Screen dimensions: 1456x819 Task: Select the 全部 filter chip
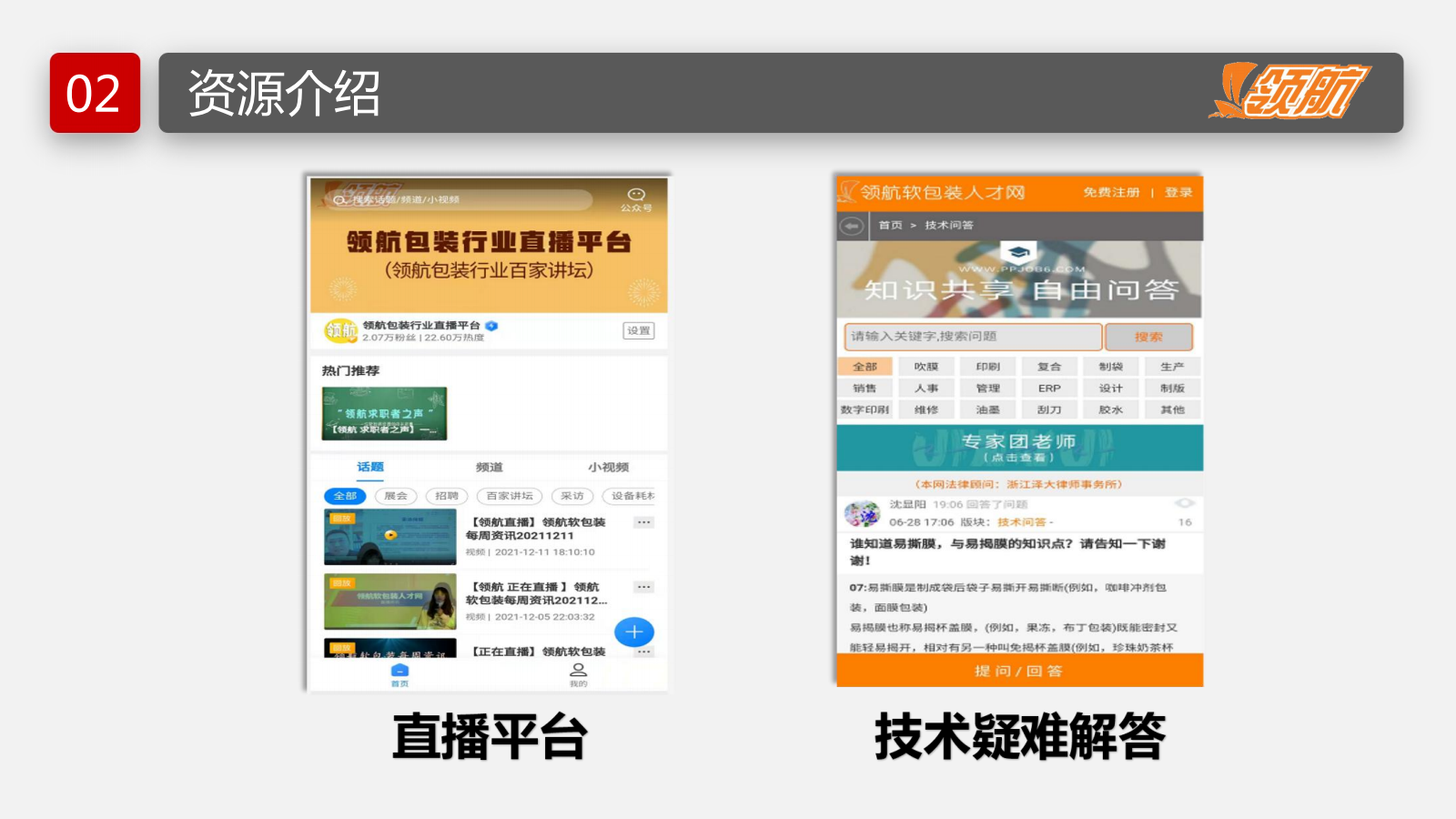click(346, 496)
